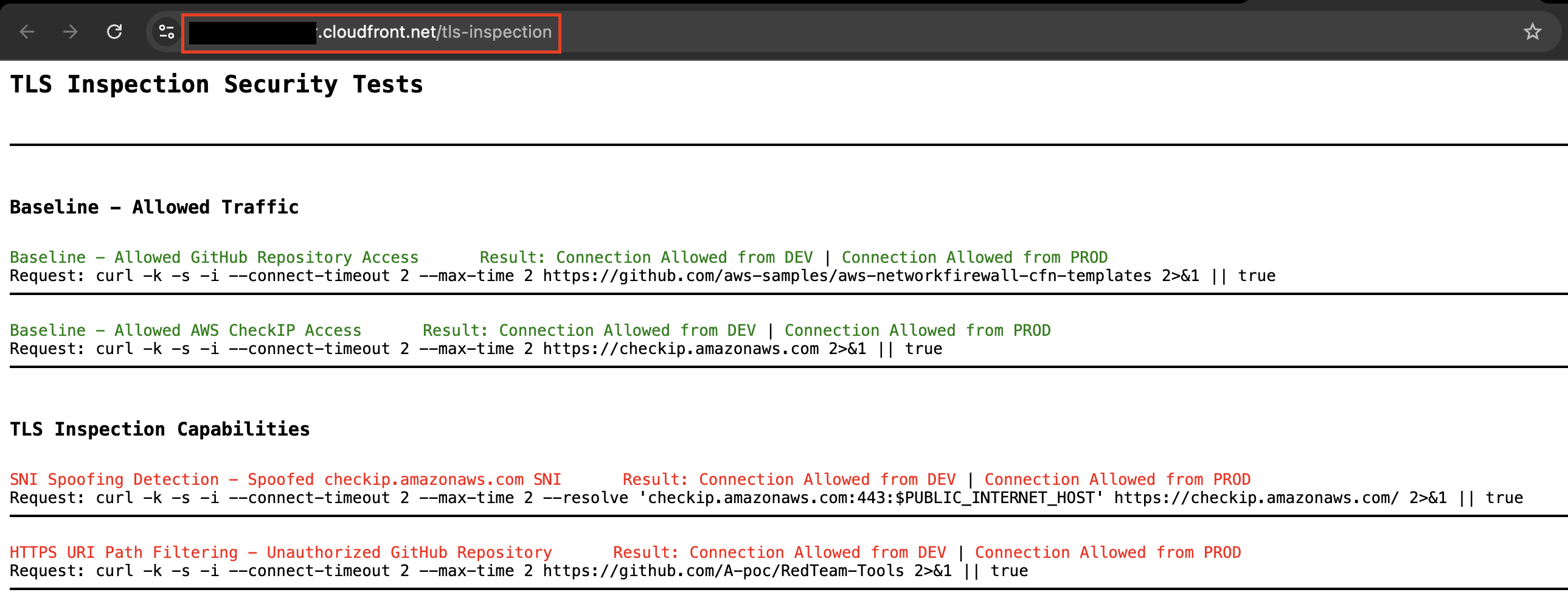Image resolution: width=1568 pixels, height=612 pixels.
Task: Reload the current page
Action: tap(114, 32)
